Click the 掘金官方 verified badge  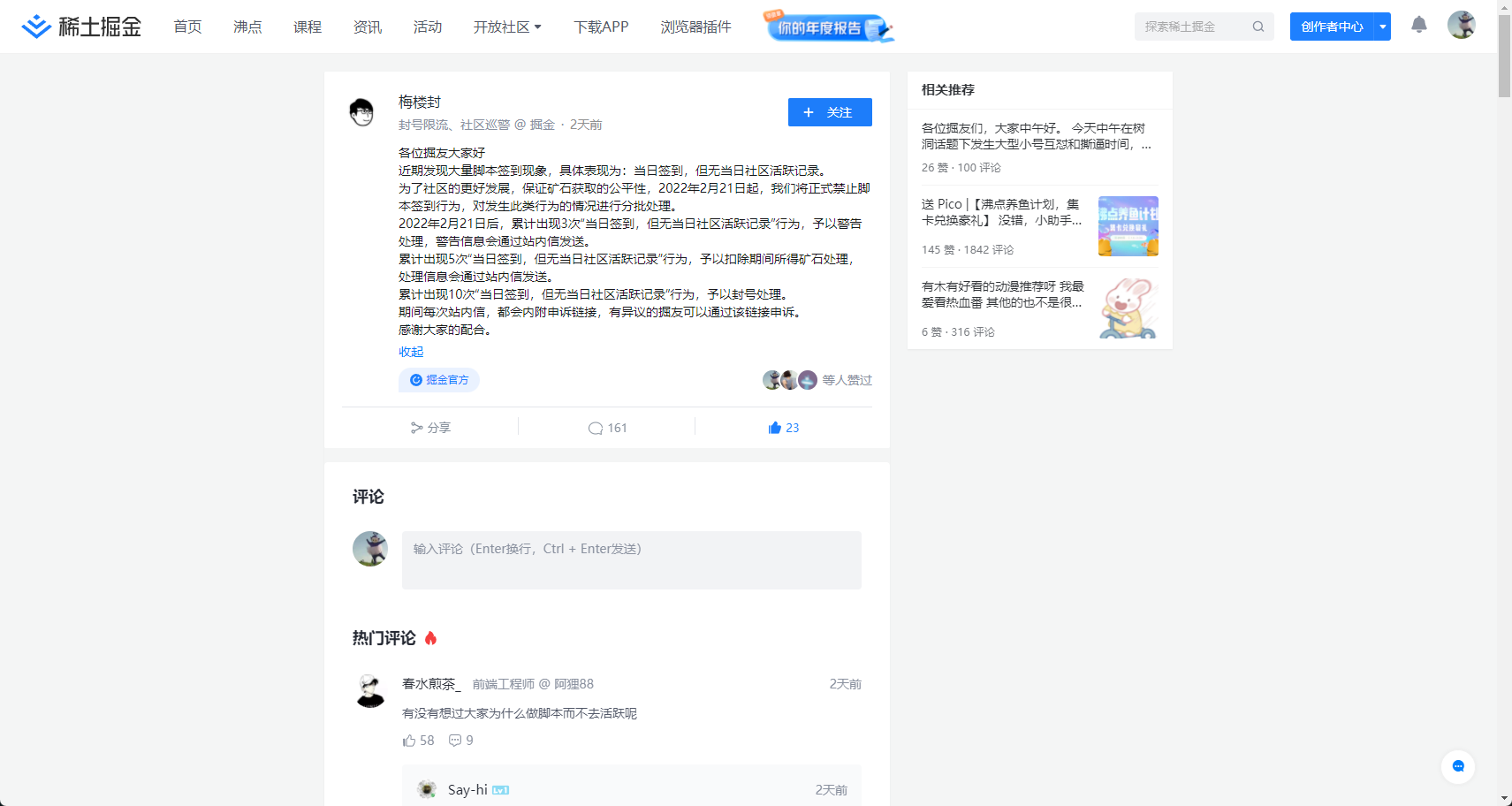438,379
